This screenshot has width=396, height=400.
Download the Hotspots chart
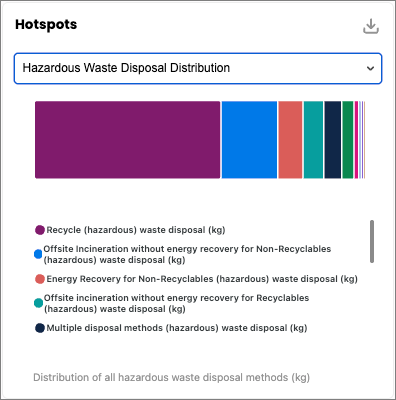(371, 26)
